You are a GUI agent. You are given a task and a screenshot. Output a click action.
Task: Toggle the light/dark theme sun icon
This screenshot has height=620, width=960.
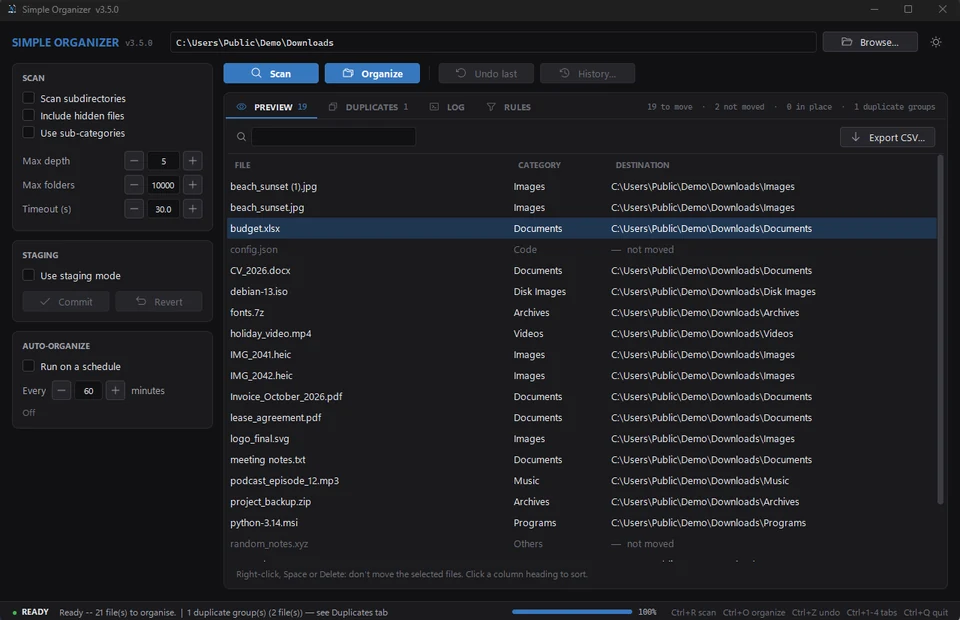(x=936, y=42)
